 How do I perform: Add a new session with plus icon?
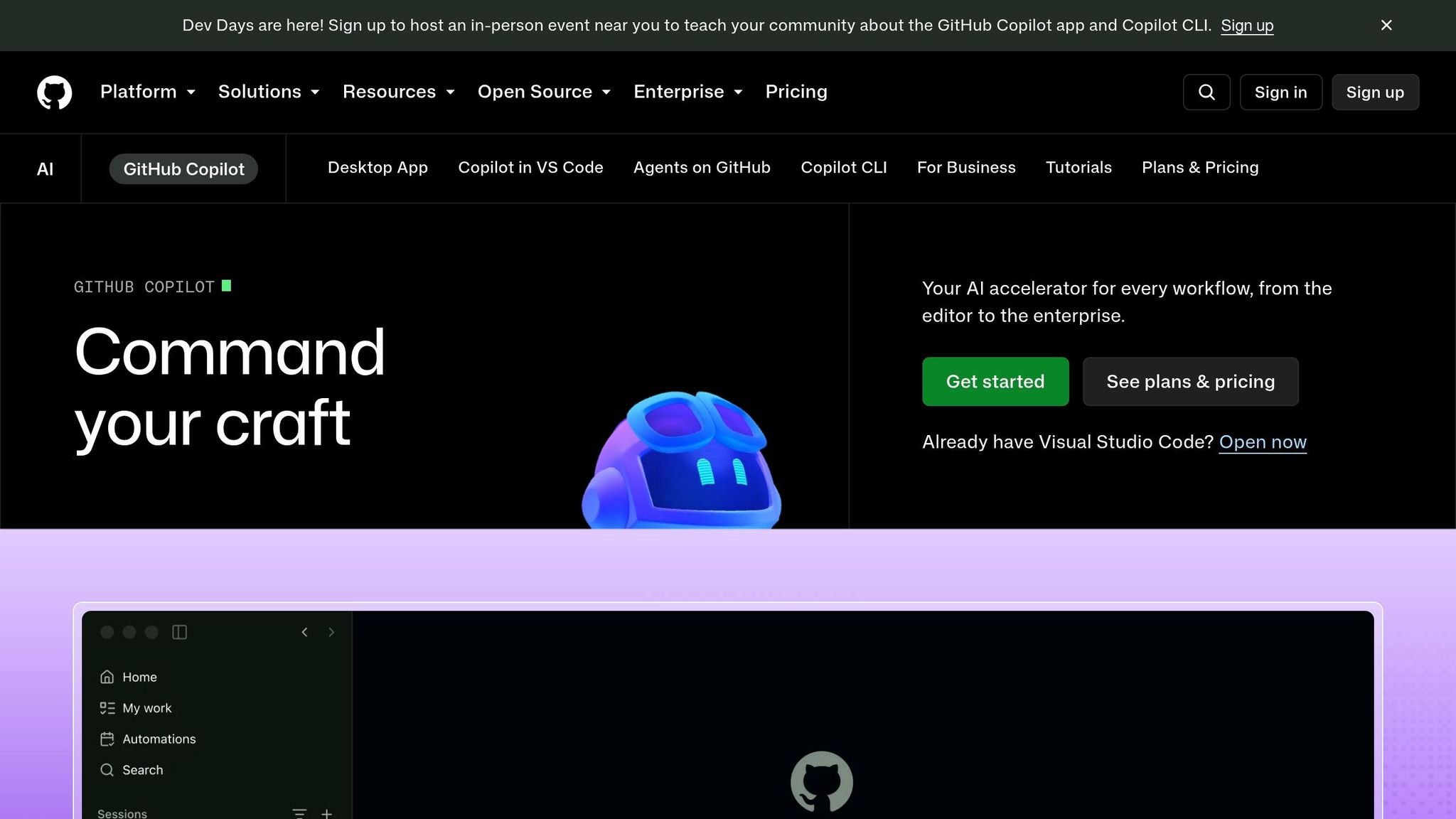326,813
